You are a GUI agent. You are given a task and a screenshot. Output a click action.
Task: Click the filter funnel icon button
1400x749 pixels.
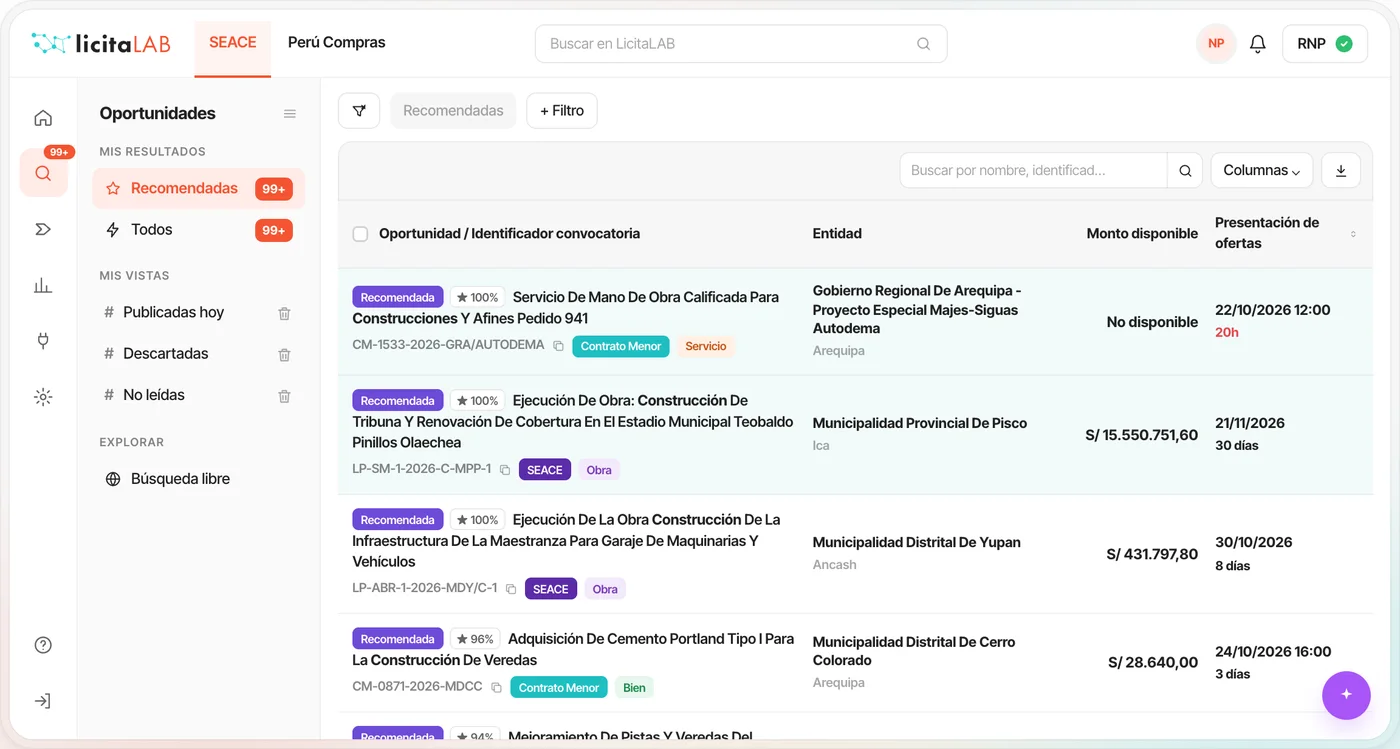pyautogui.click(x=359, y=111)
